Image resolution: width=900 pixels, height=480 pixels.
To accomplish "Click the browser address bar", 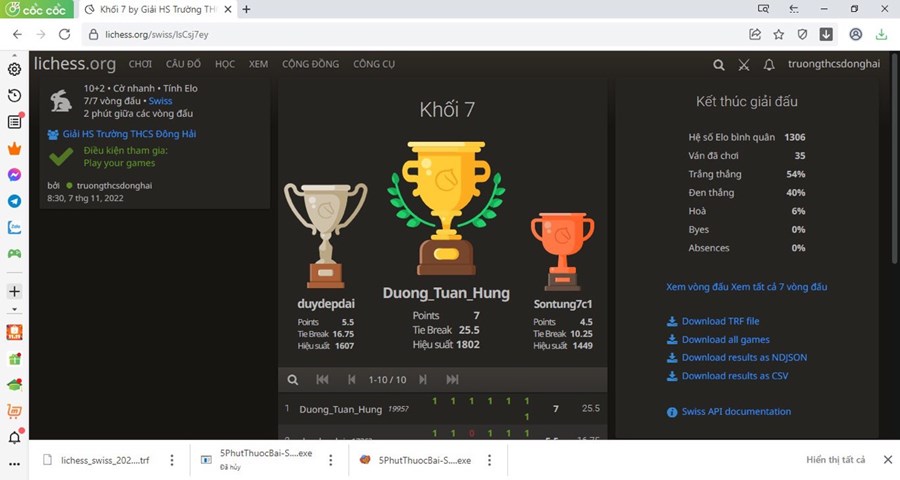I will tap(400, 34).
